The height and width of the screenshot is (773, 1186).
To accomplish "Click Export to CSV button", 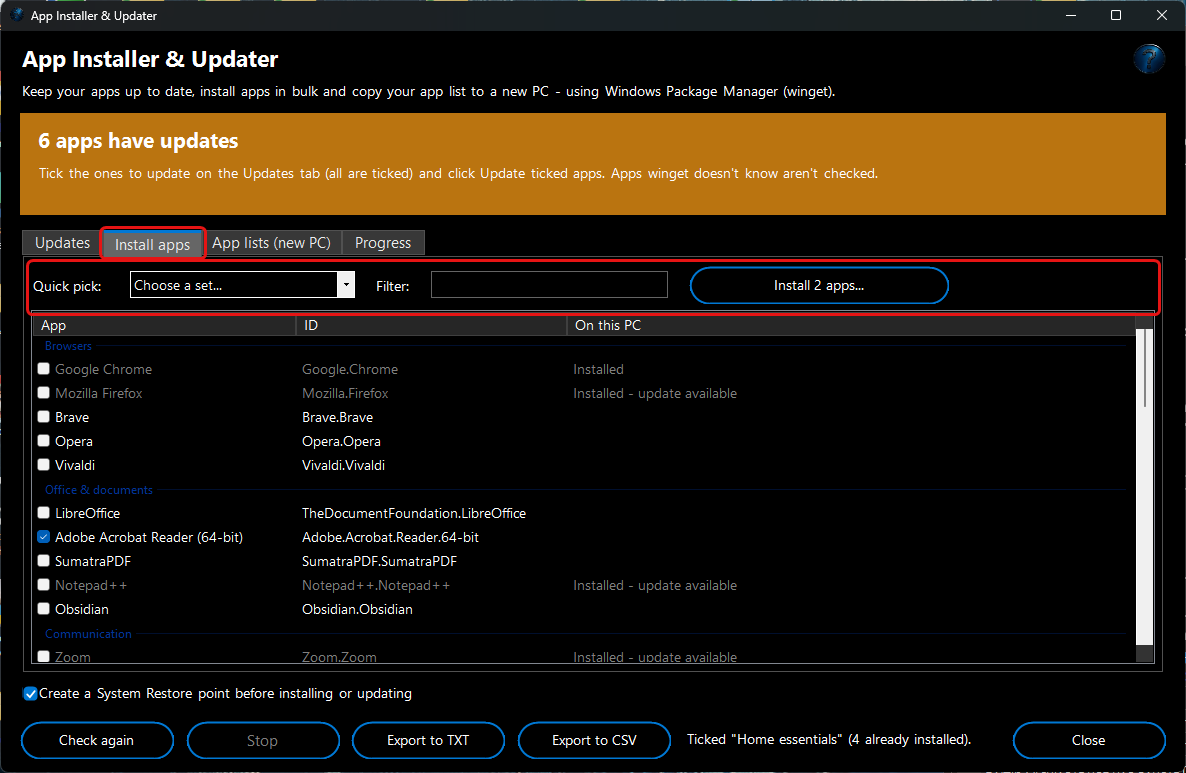I will 594,740.
